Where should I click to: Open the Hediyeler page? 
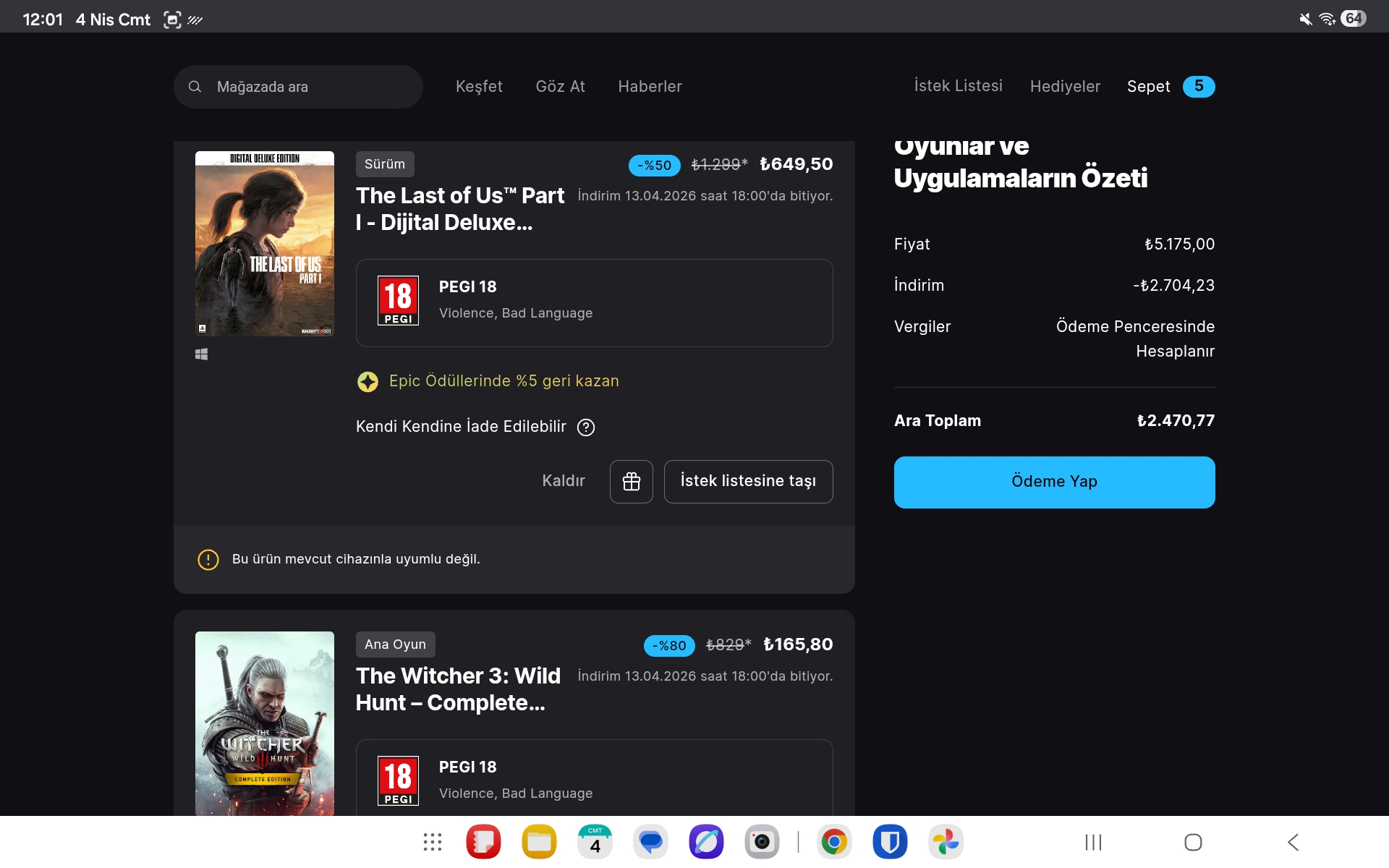[1065, 87]
